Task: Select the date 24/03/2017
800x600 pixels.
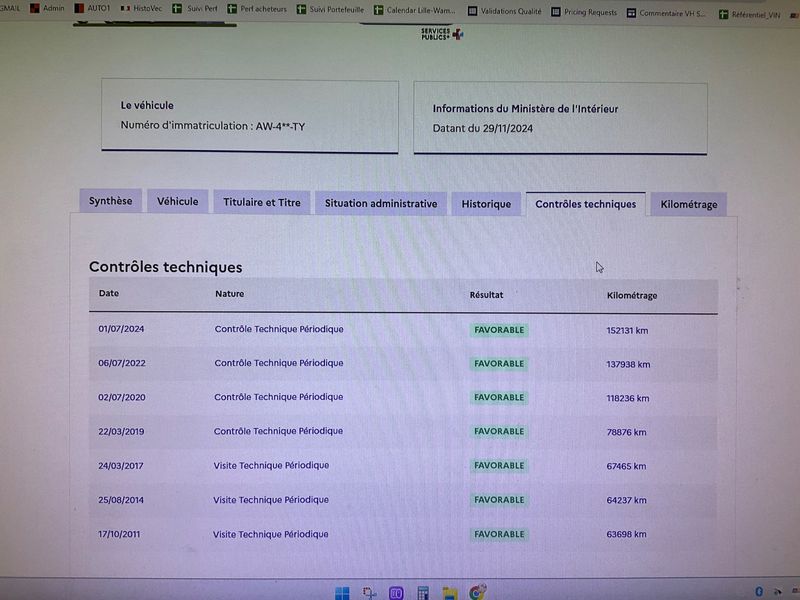Action: tap(120, 465)
